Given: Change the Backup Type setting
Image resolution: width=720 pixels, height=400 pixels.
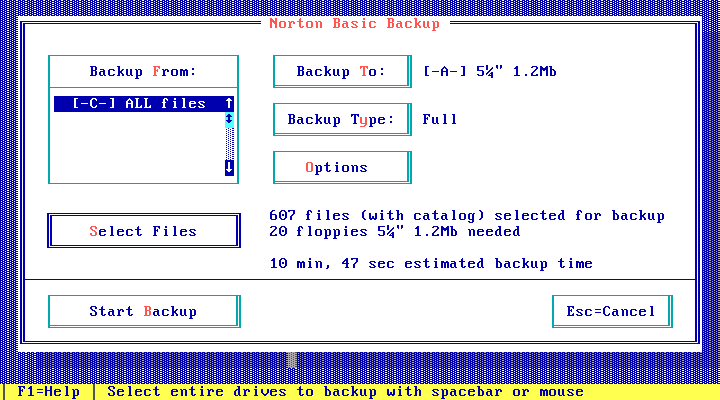Looking at the screenshot, I should coord(342,119).
